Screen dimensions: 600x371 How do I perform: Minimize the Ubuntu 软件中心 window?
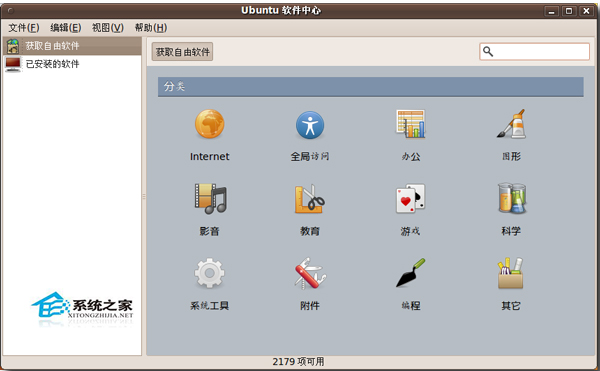coord(551,11)
